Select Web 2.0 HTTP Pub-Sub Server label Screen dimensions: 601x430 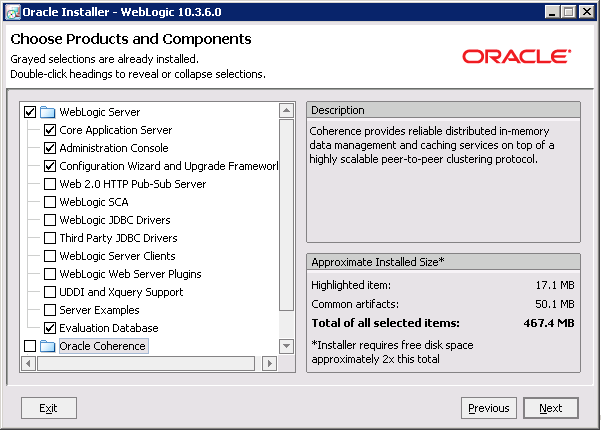(133, 184)
